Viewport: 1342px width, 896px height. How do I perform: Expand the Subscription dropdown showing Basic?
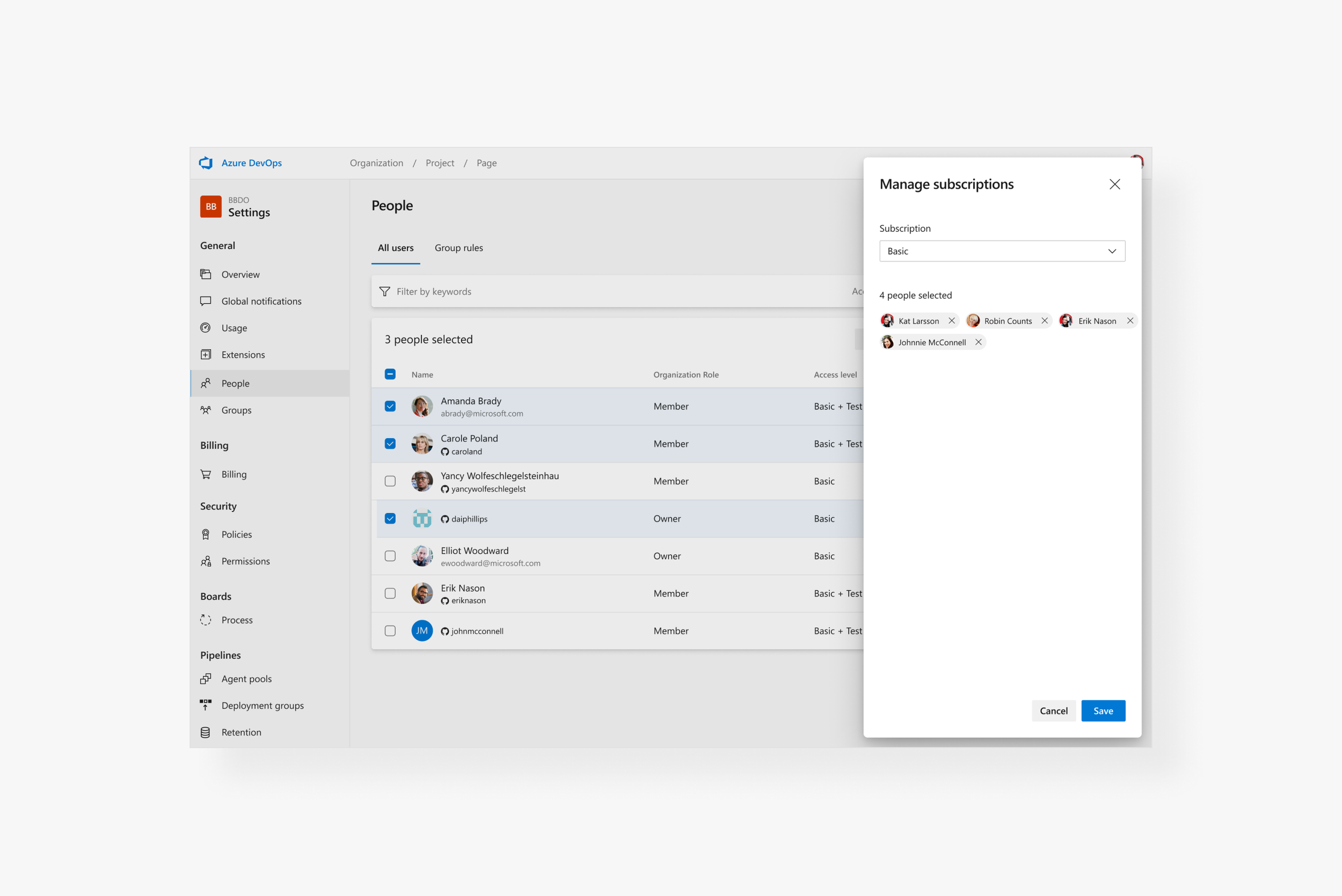(1002, 251)
